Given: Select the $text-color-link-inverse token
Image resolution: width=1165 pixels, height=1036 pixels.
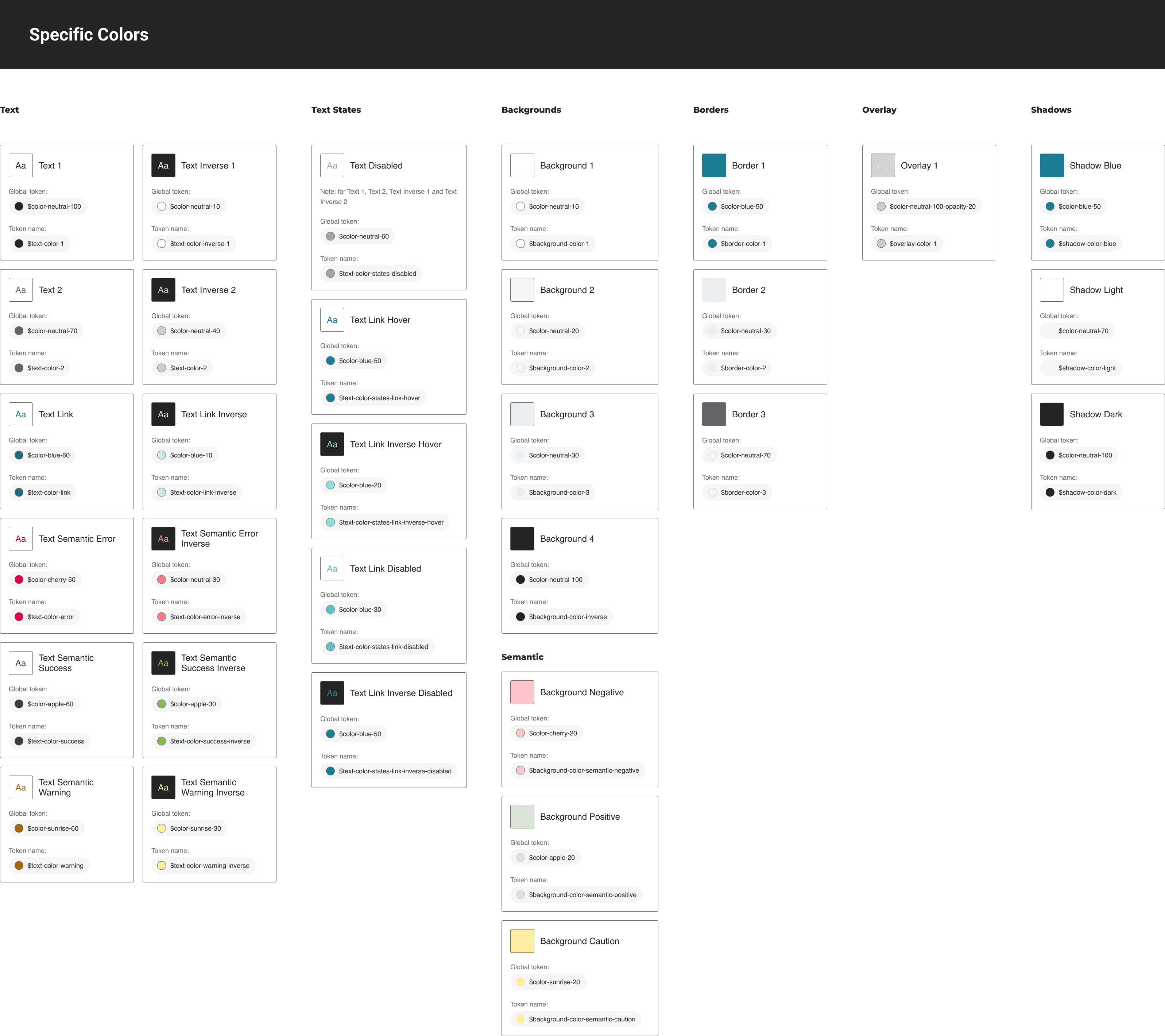Looking at the screenshot, I should coord(197,492).
